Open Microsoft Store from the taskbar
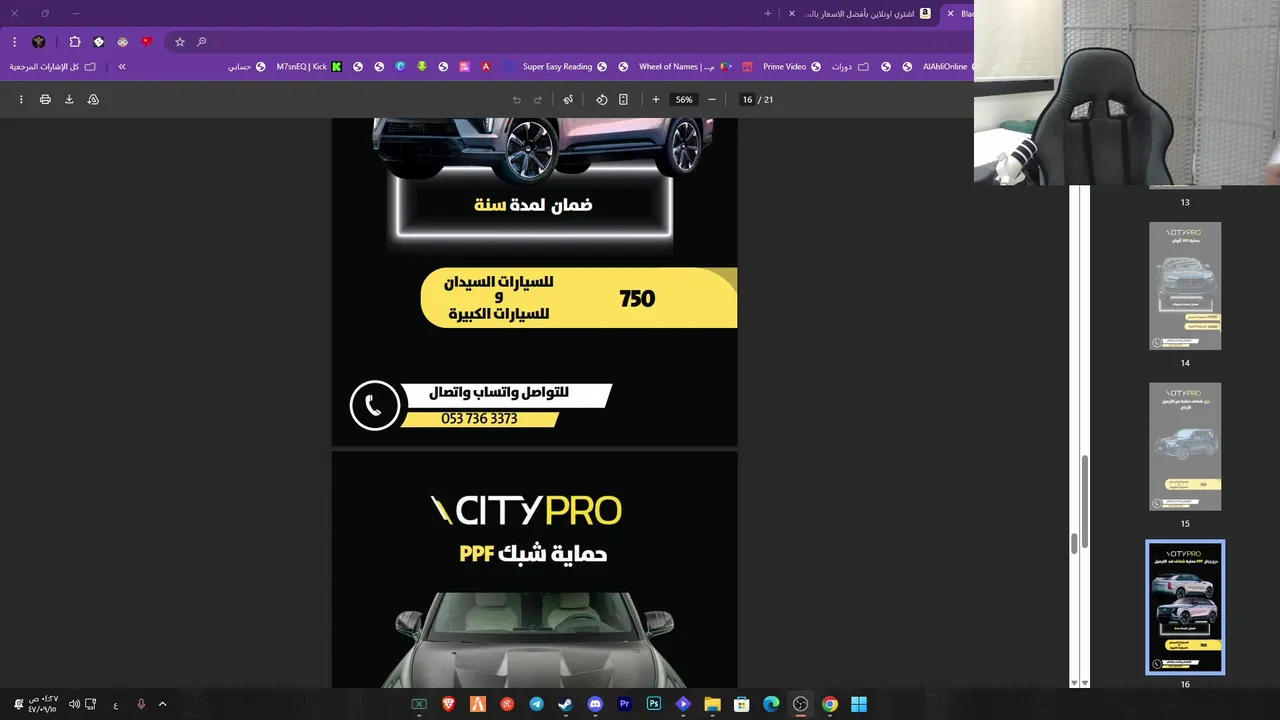The height and width of the screenshot is (720, 1280). click(742, 704)
